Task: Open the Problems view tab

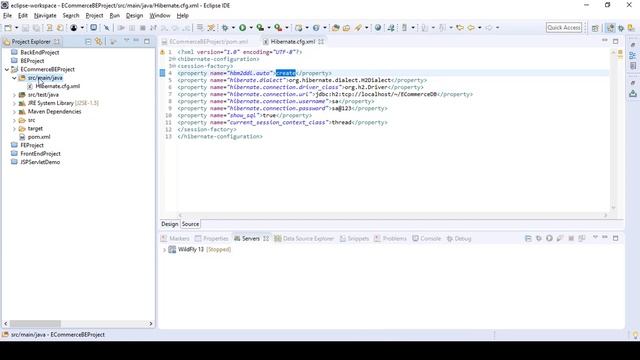Action: [x=390, y=238]
